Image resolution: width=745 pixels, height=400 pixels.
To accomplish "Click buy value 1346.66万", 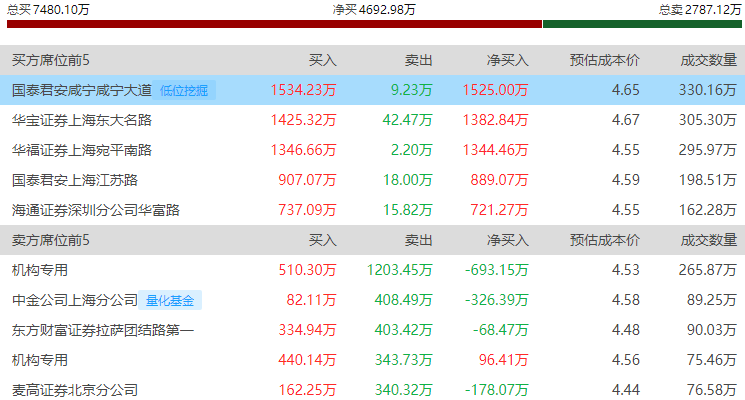I will coord(303,150).
